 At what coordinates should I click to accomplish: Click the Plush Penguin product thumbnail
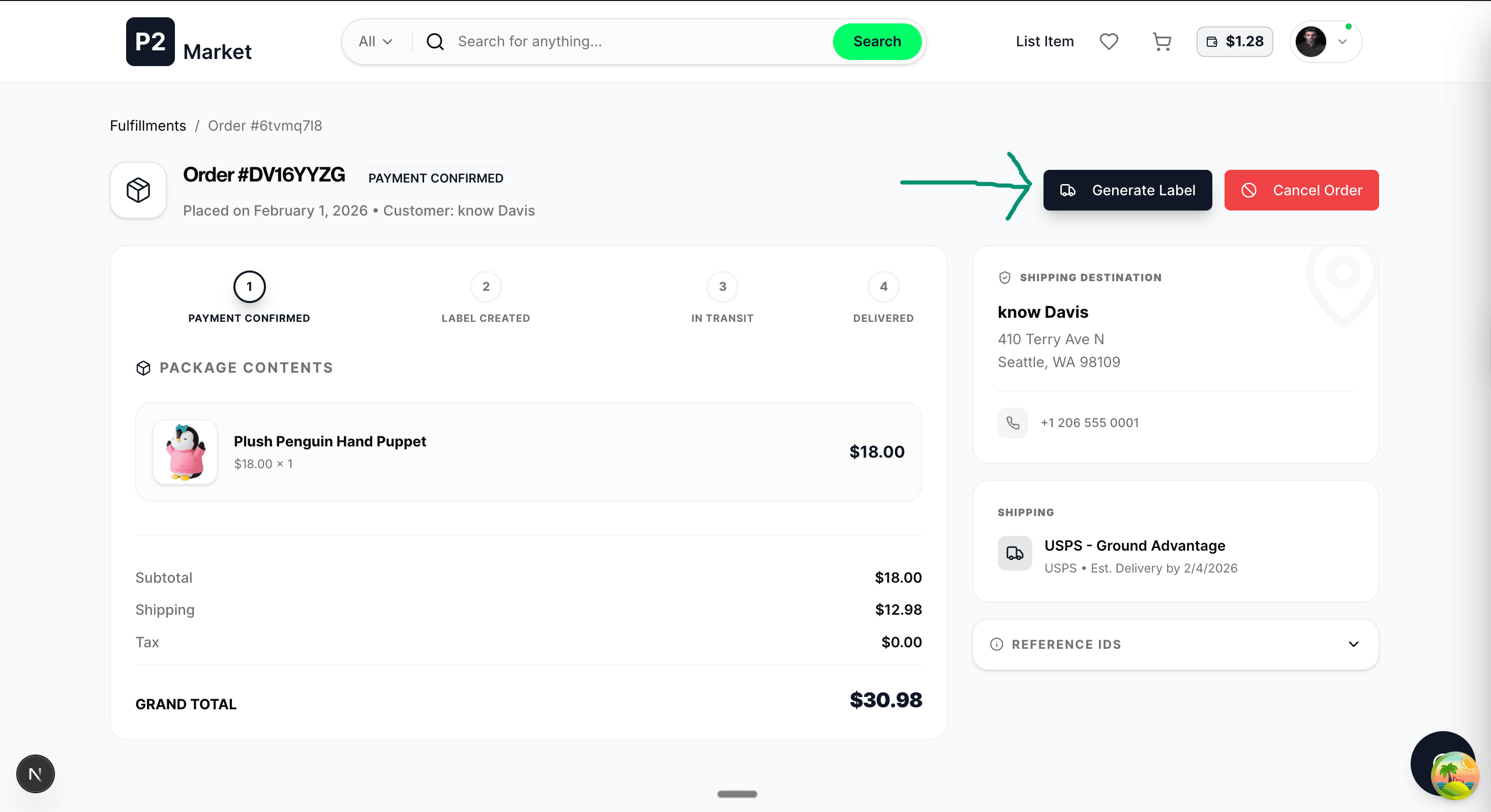point(185,452)
